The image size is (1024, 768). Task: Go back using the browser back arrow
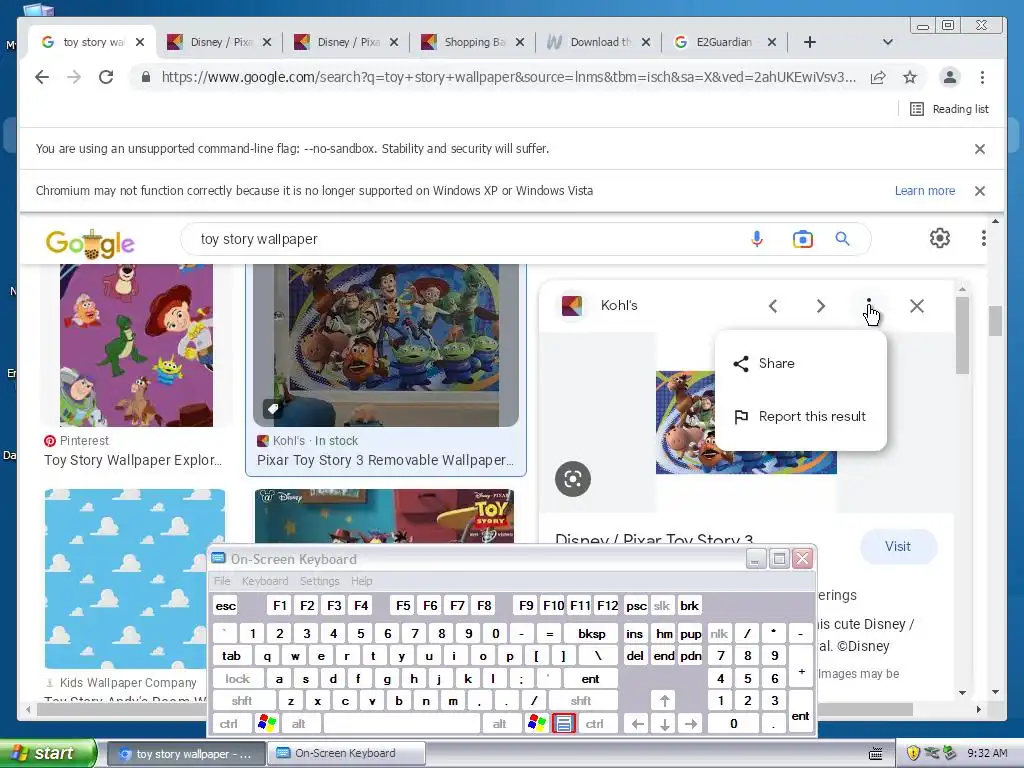[x=42, y=77]
